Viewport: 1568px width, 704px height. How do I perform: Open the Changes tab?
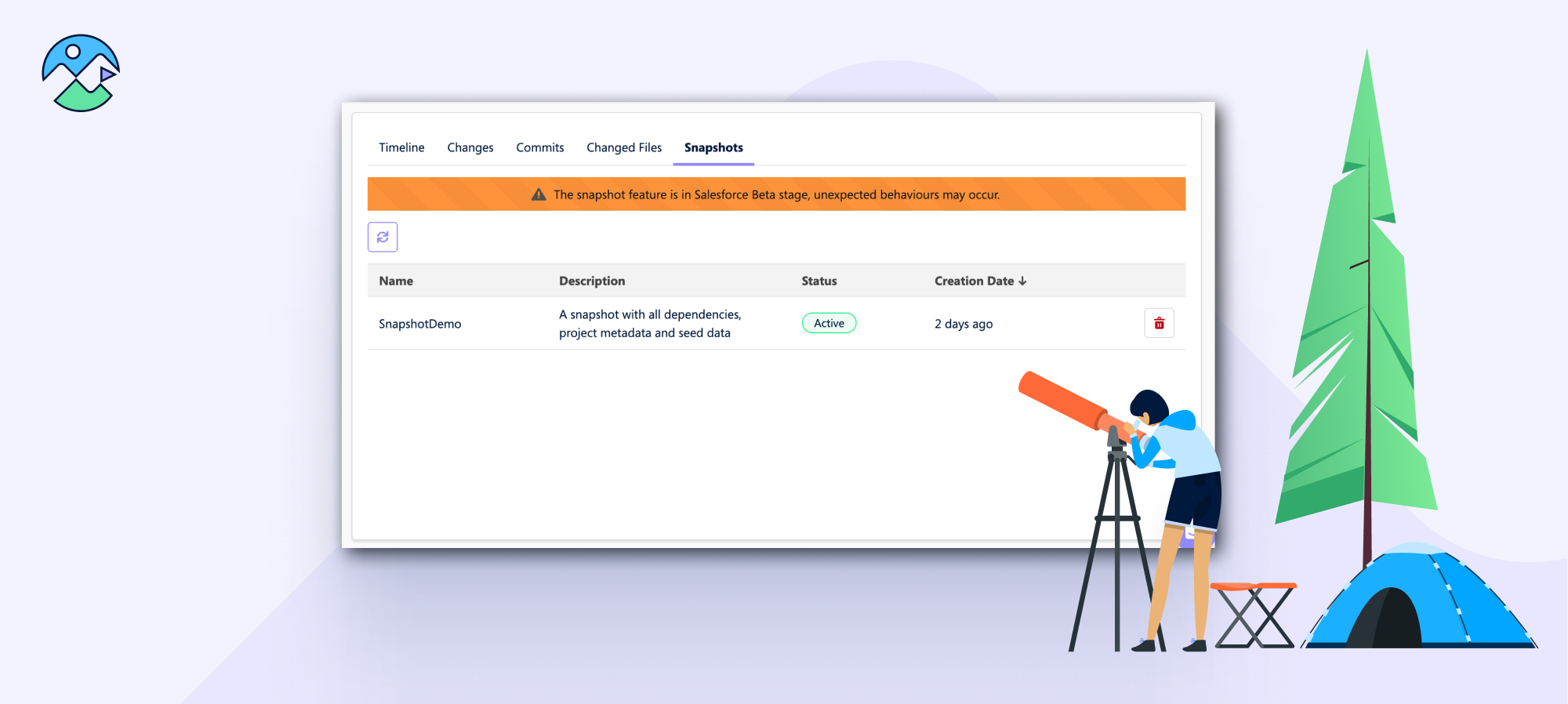click(470, 147)
